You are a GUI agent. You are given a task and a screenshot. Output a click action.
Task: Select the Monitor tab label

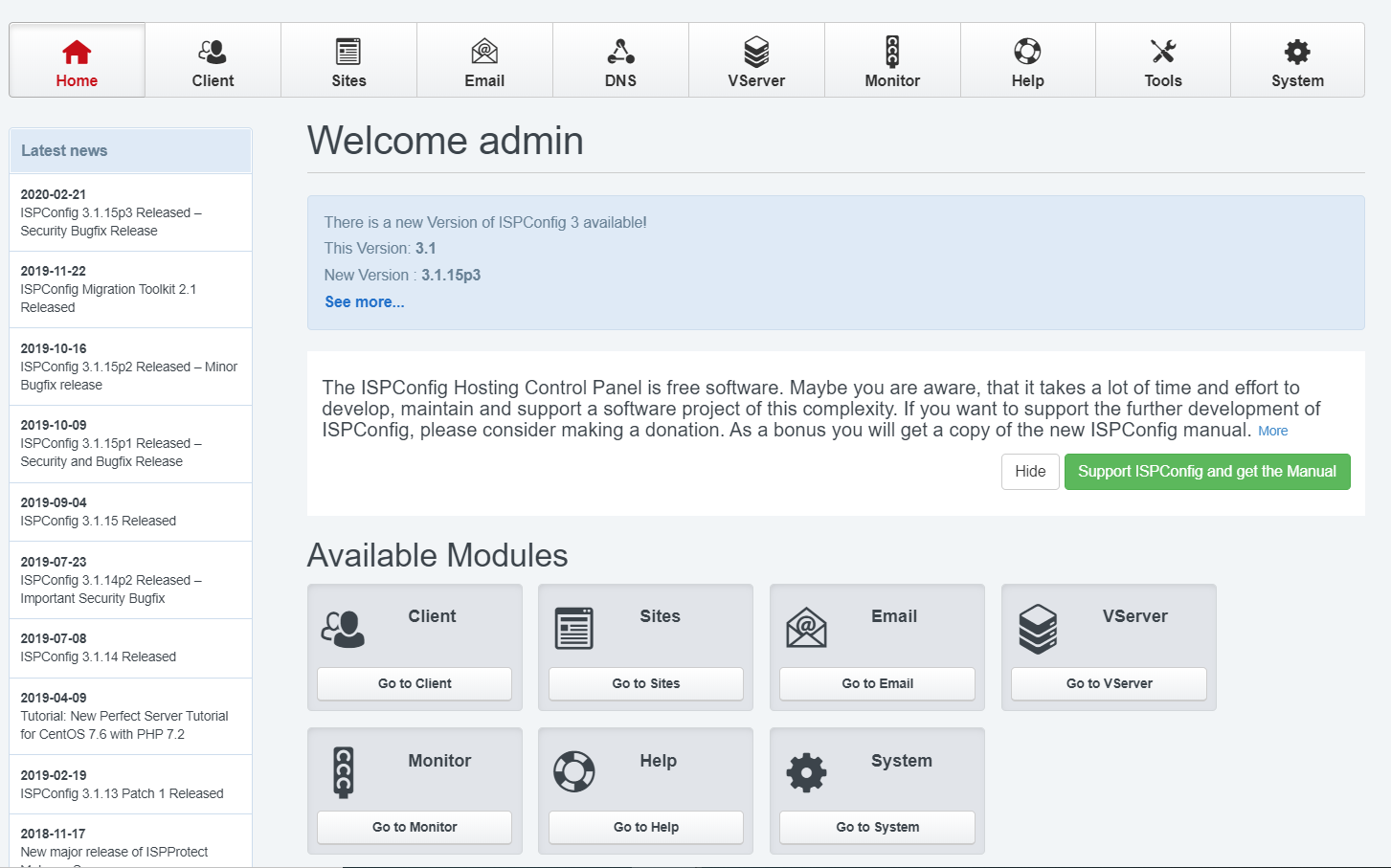coord(892,80)
